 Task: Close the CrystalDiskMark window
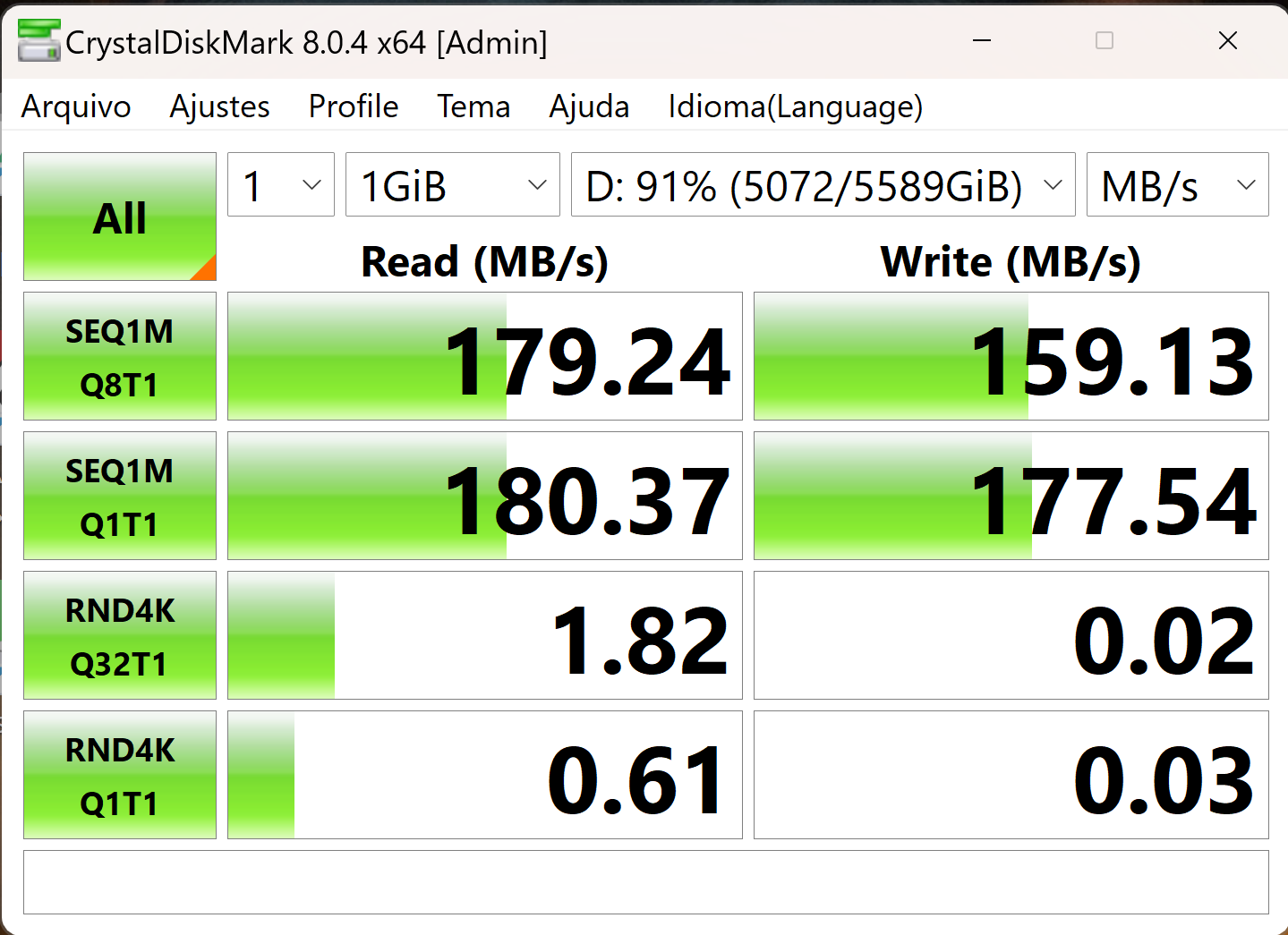(1228, 40)
